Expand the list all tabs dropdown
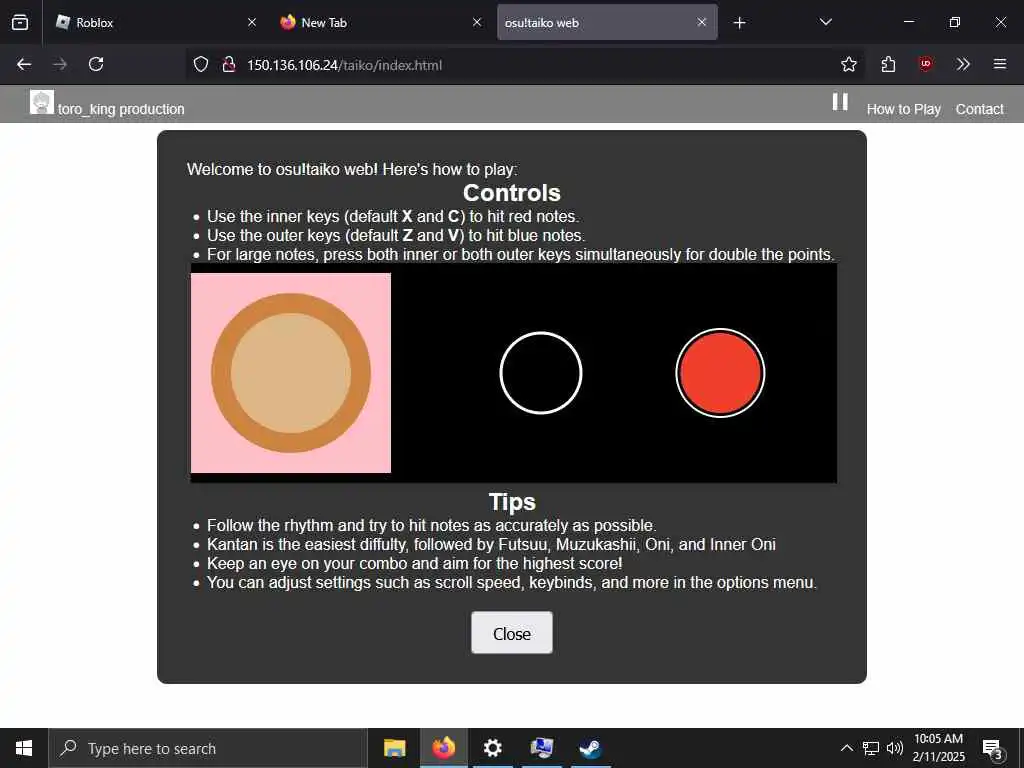Viewport: 1024px width, 768px height. (825, 22)
